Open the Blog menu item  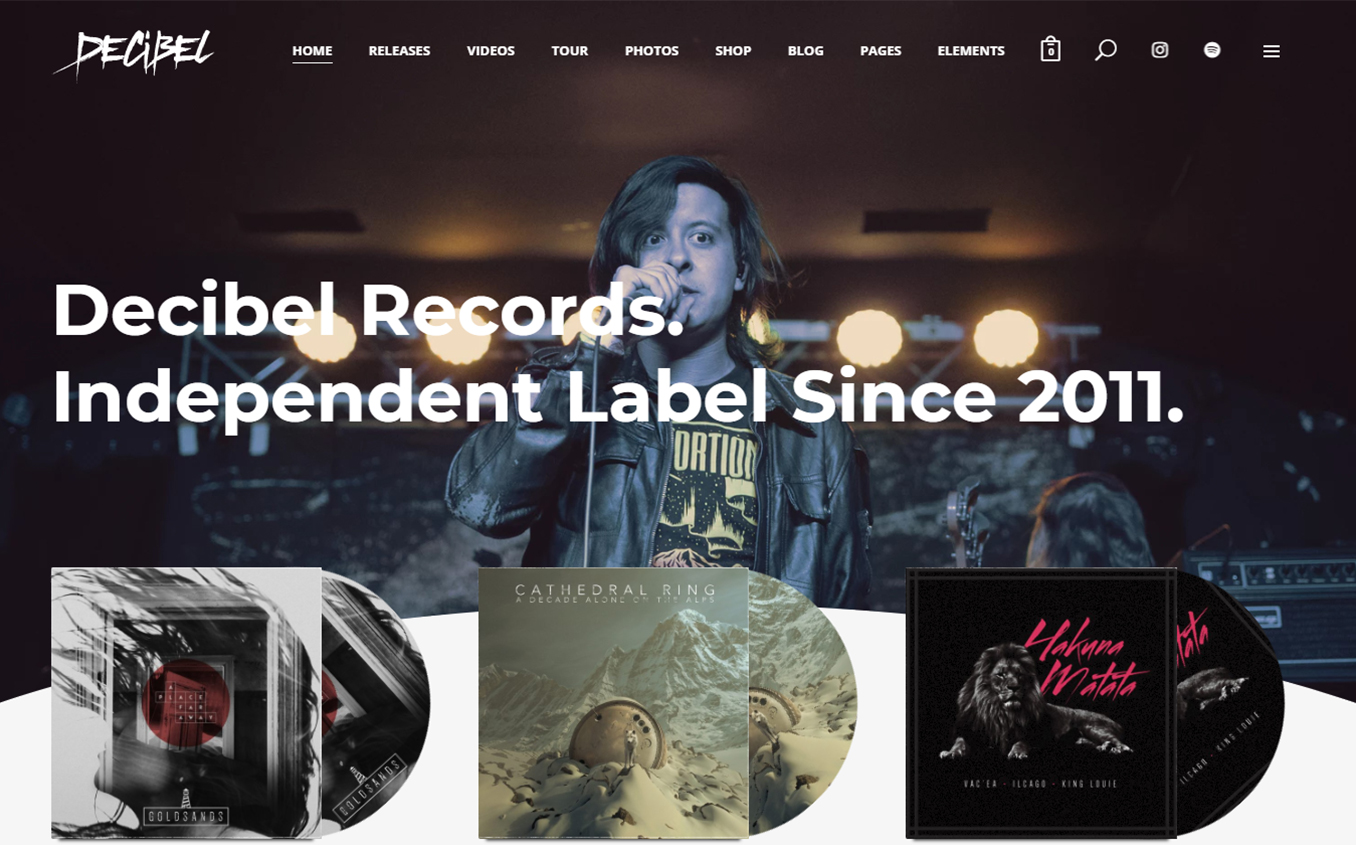click(x=806, y=51)
